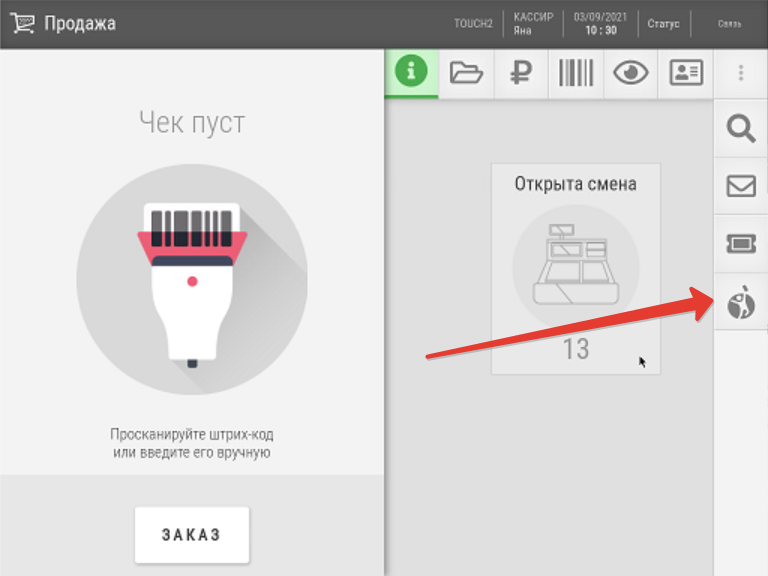The image size is (768, 576).
Task: Click the shopping cart icon by Продажа
Action: pos(23,23)
